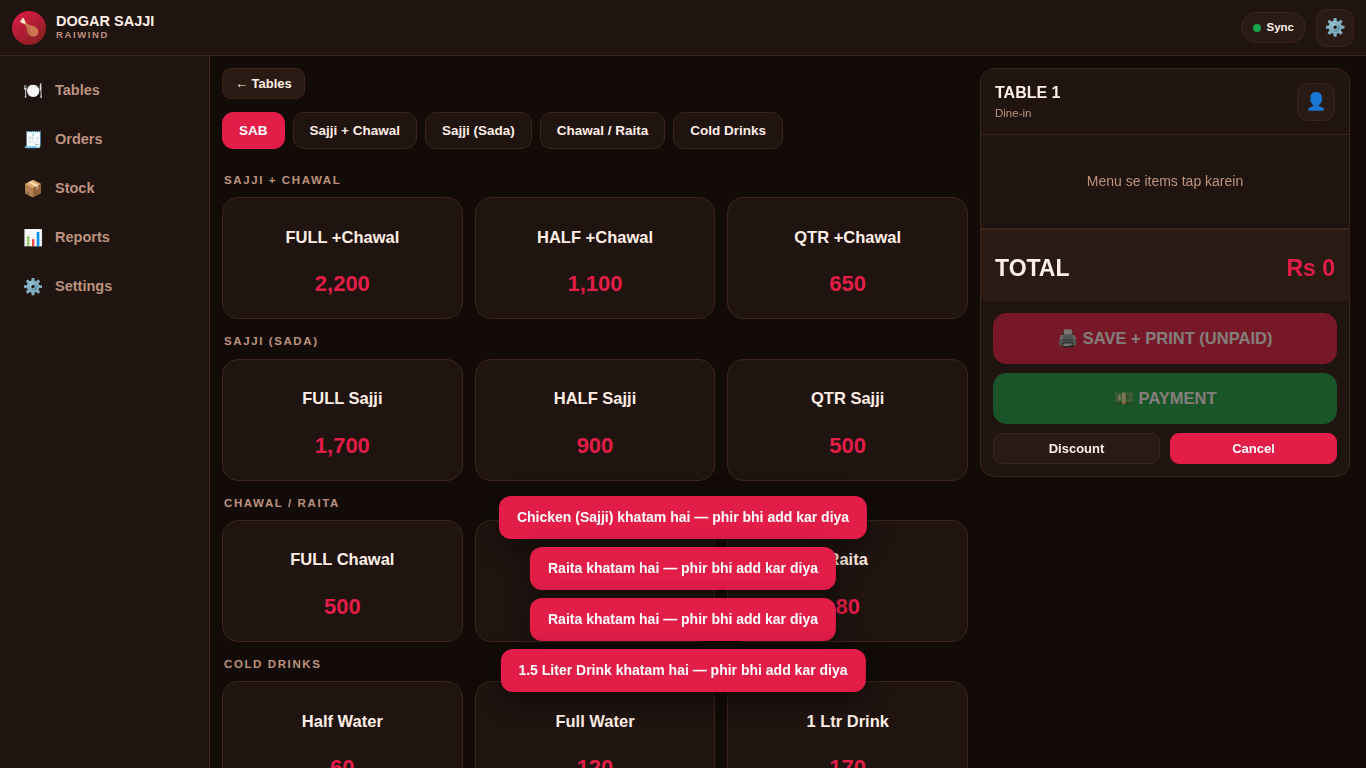Screen dimensions: 1366x768
Task: Click SAVE + PRINT (UNPAID) button
Action: pos(1165,338)
